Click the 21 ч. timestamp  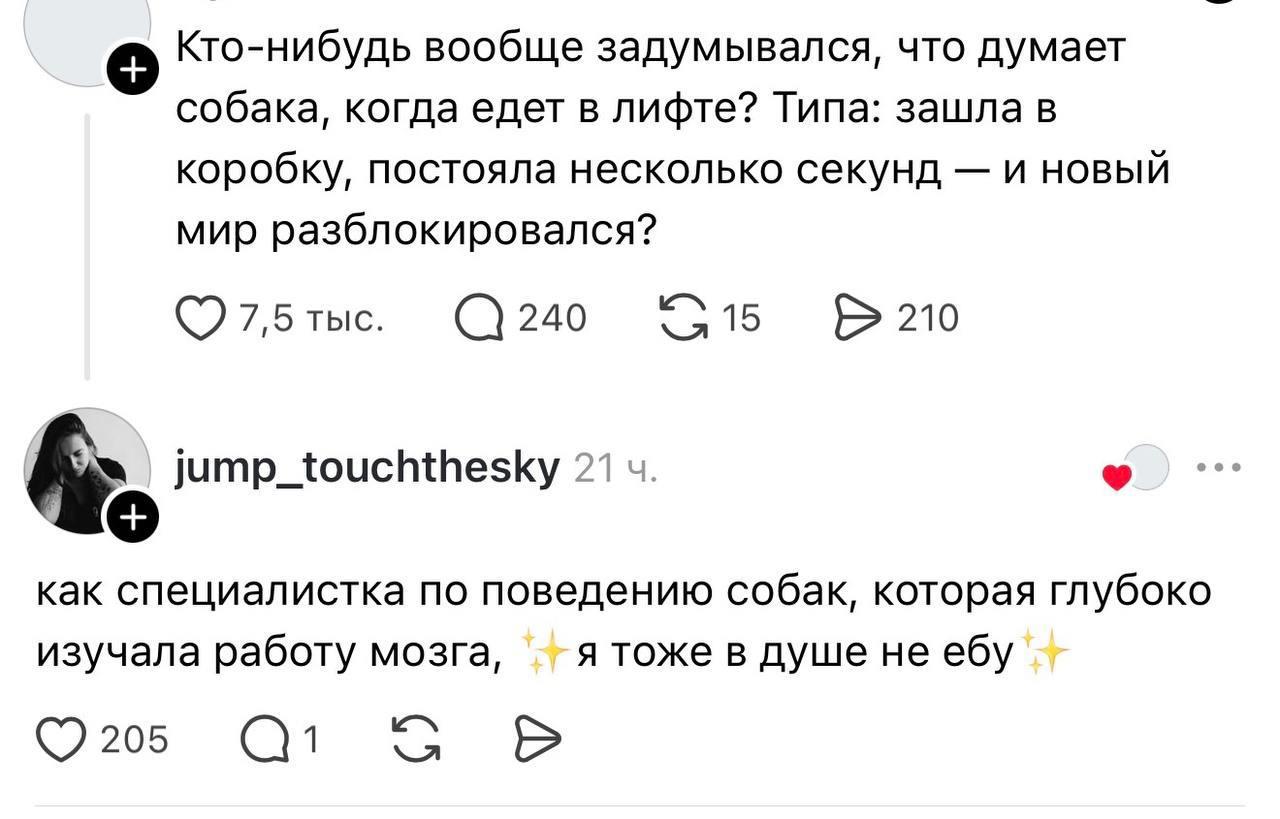(x=615, y=468)
